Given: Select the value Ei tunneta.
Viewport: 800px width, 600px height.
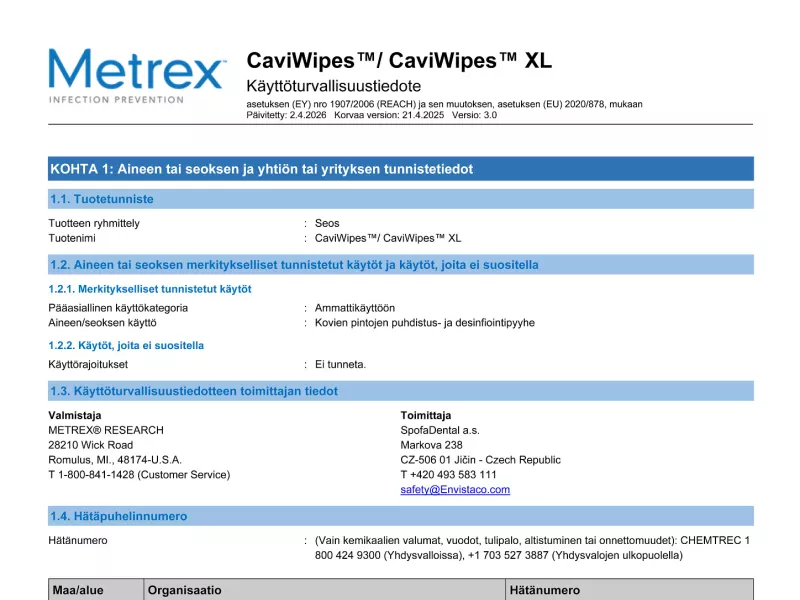Looking at the screenshot, I should point(340,364).
